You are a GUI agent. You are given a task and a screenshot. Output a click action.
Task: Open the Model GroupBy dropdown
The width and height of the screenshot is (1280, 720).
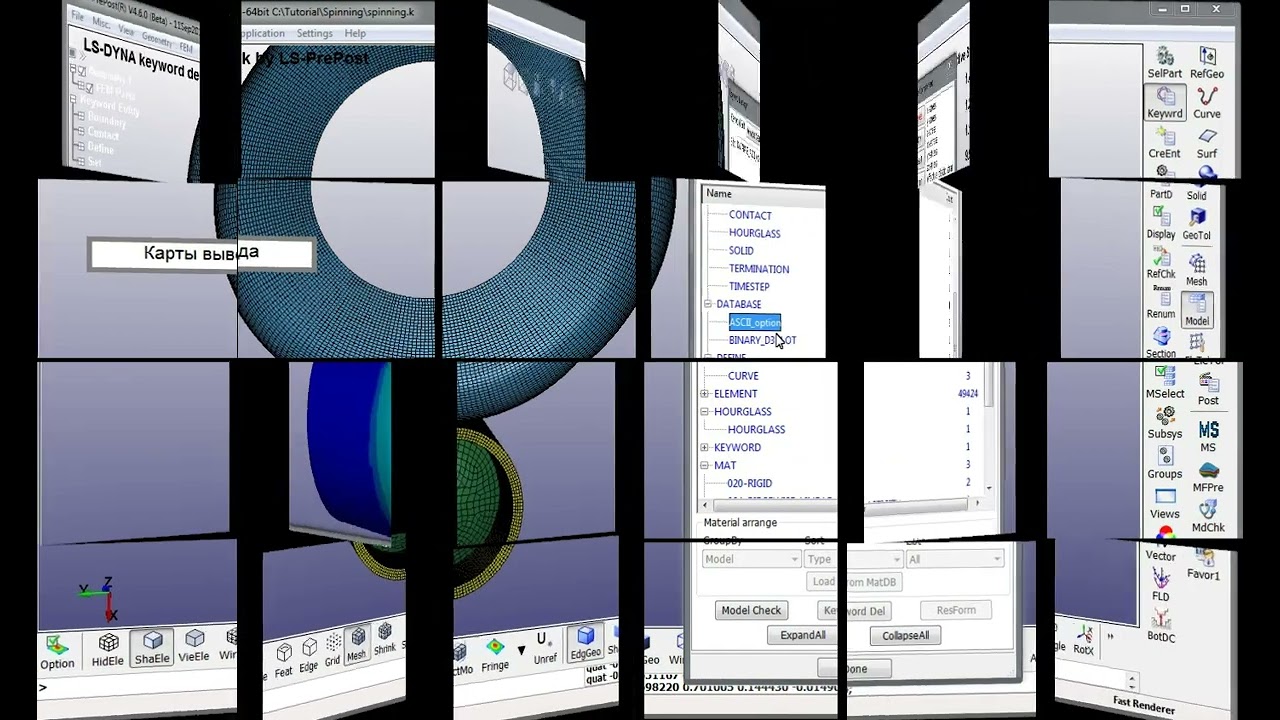point(751,559)
